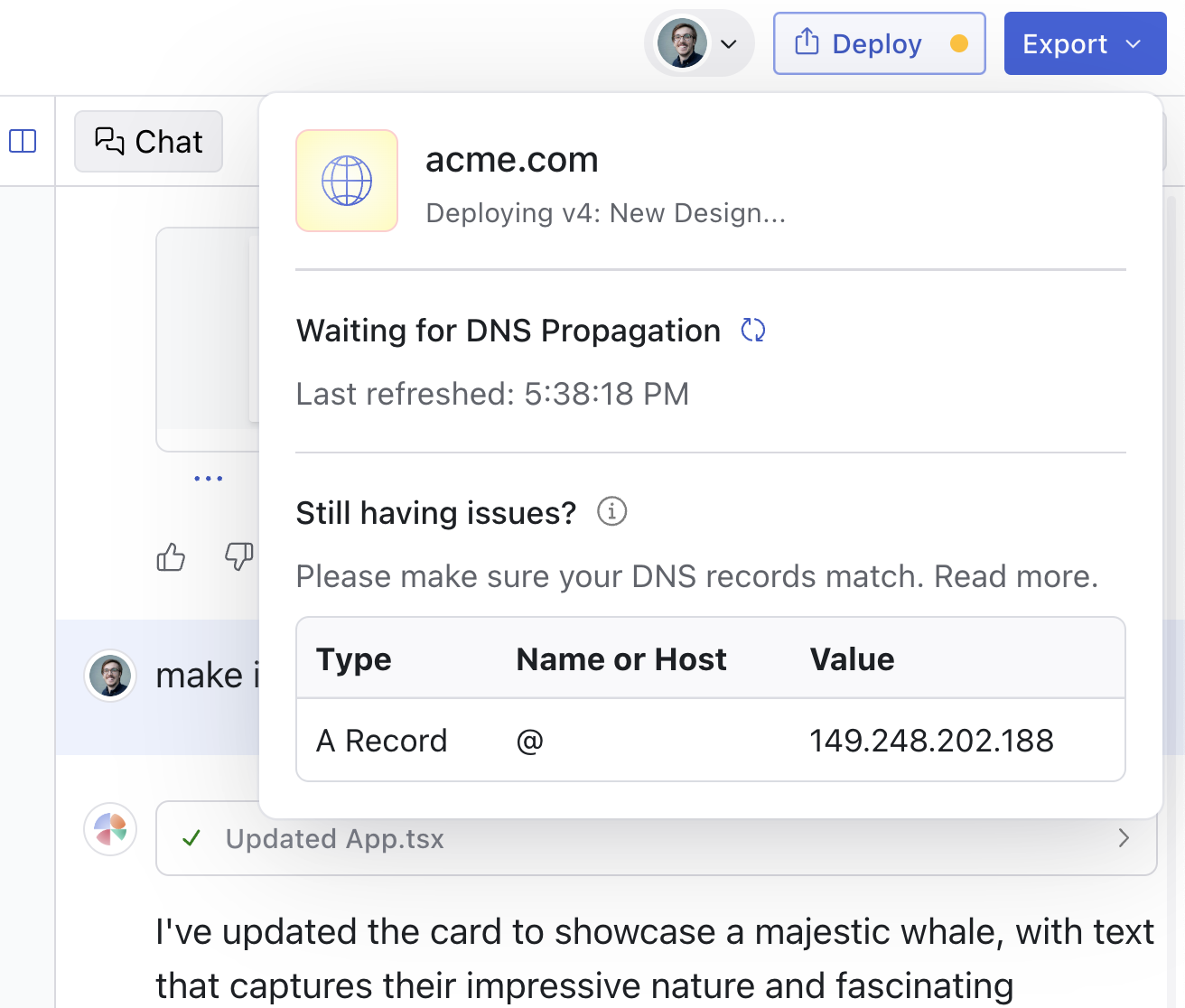This screenshot has height=1008, width=1185.
Task: Click the acme.com domain title
Action: click(512, 160)
